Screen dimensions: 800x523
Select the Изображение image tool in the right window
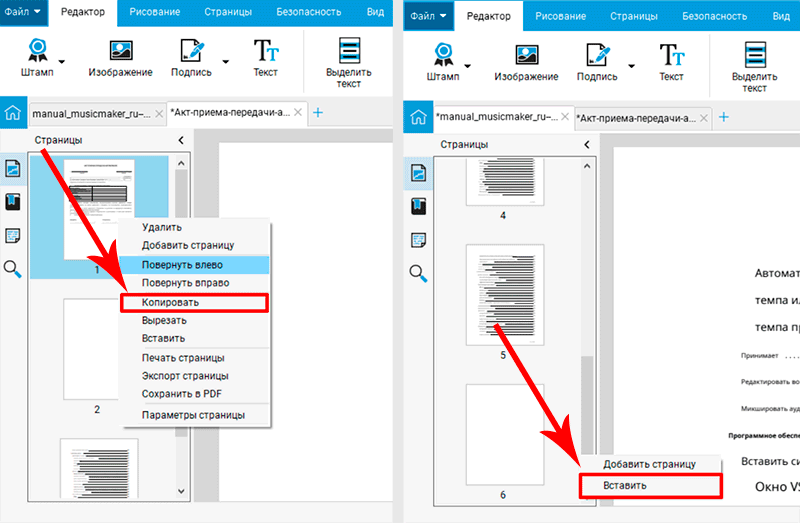[x=526, y=55]
